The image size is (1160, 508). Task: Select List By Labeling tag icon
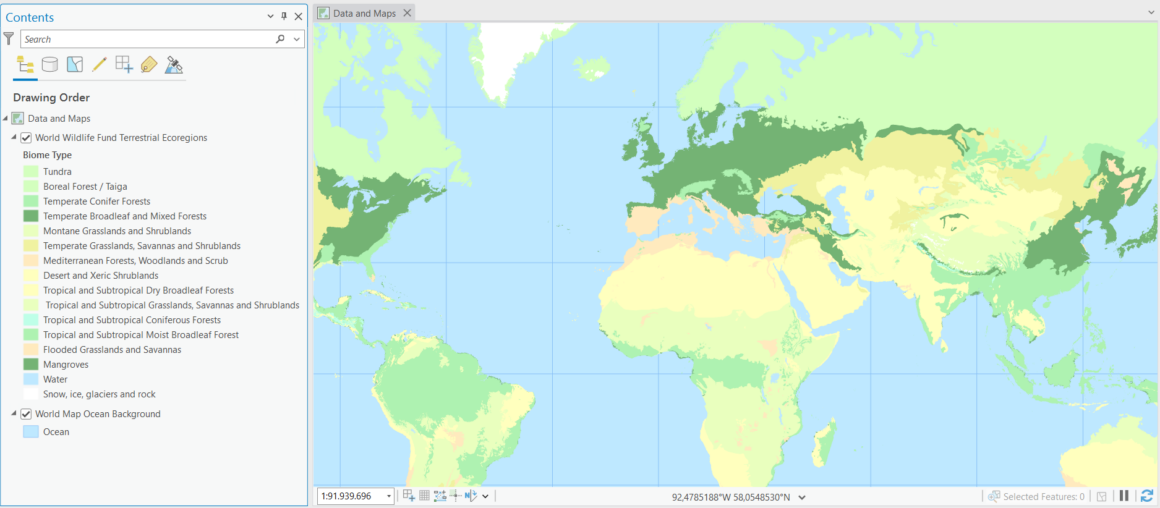pyautogui.click(x=149, y=64)
